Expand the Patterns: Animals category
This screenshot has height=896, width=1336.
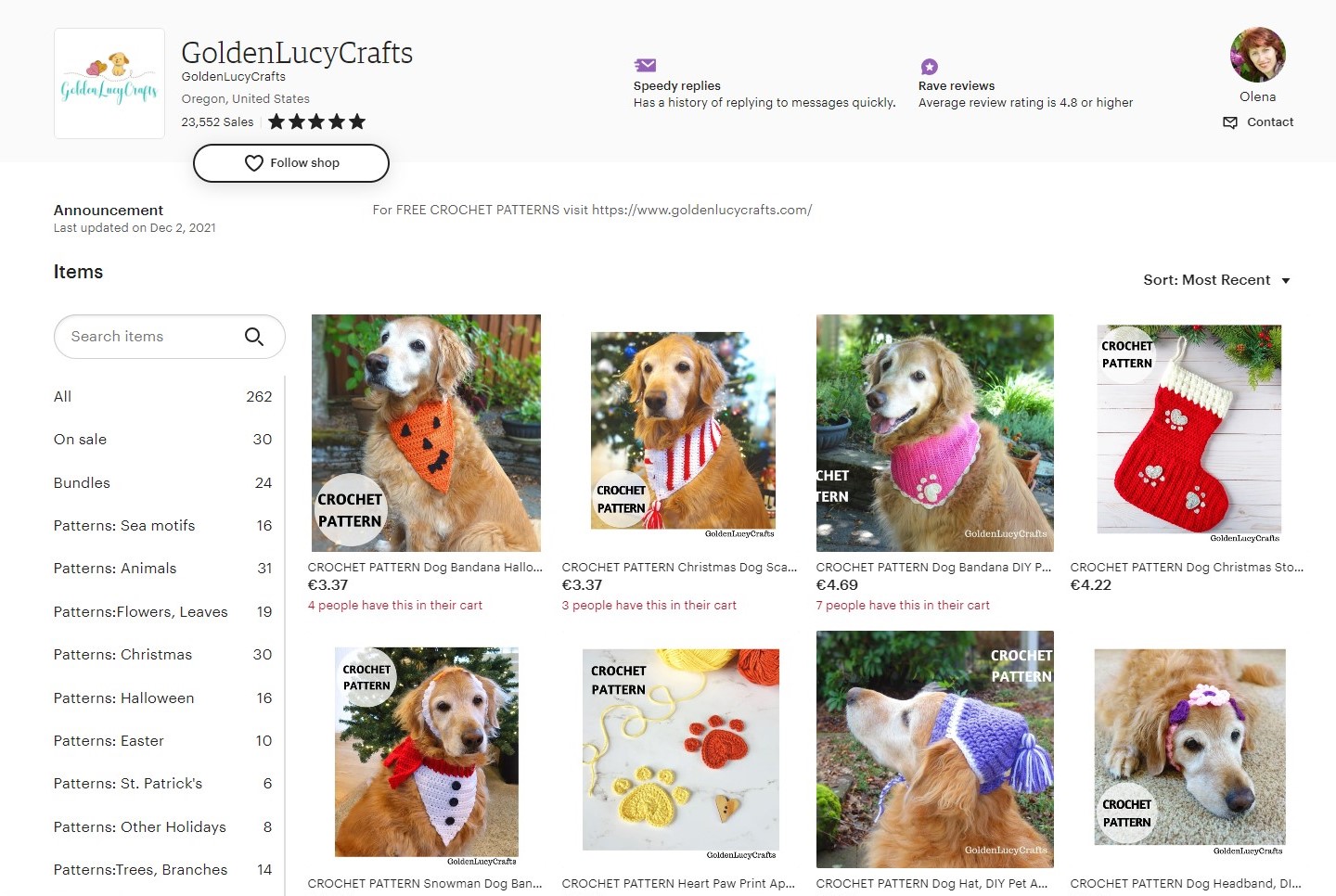(115, 568)
